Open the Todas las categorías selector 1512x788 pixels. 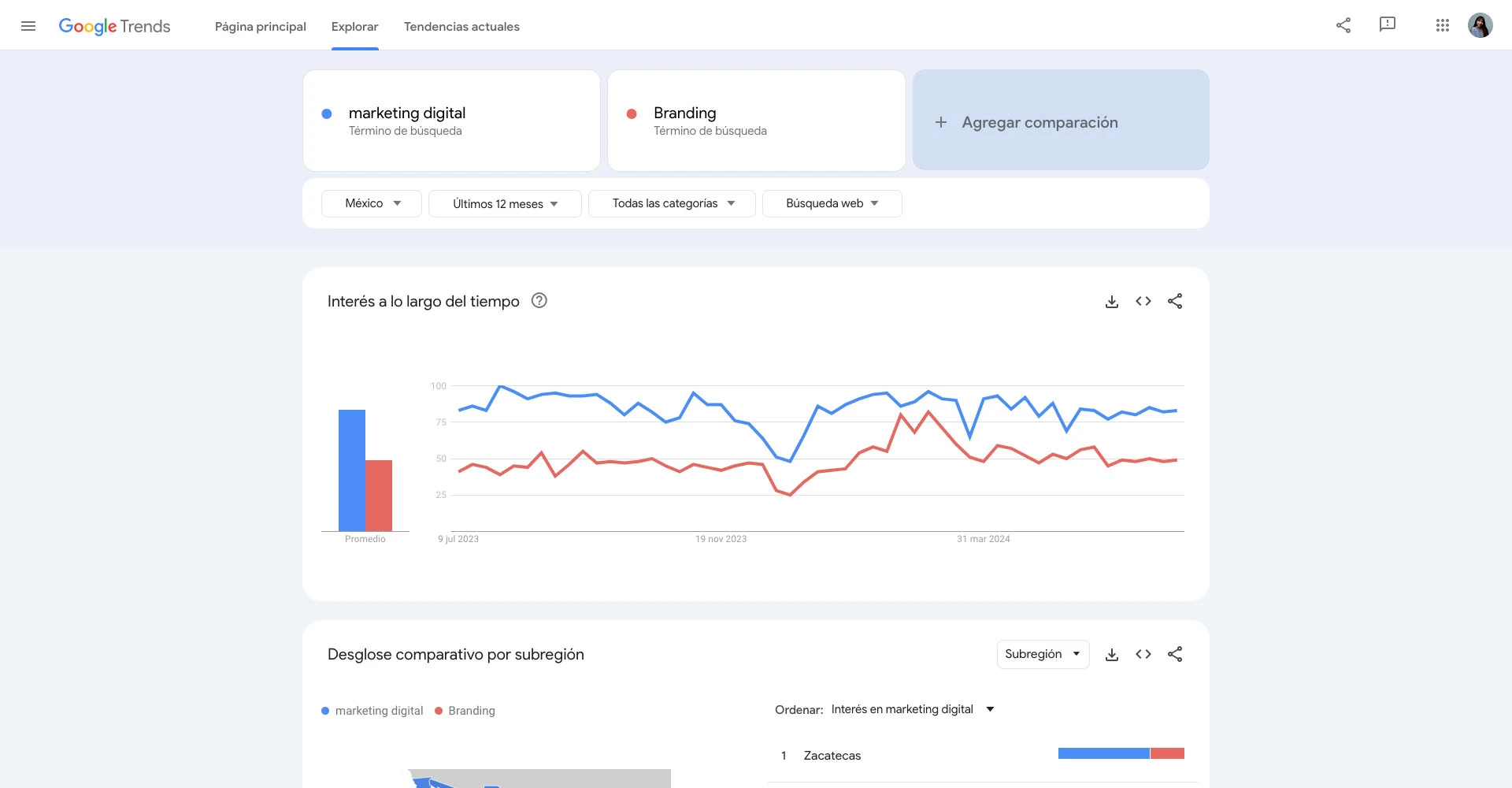[672, 203]
